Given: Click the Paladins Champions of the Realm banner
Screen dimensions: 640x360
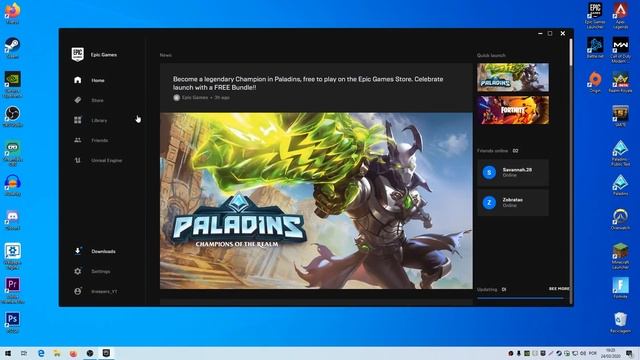Looking at the screenshot, I should click(316, 201).
